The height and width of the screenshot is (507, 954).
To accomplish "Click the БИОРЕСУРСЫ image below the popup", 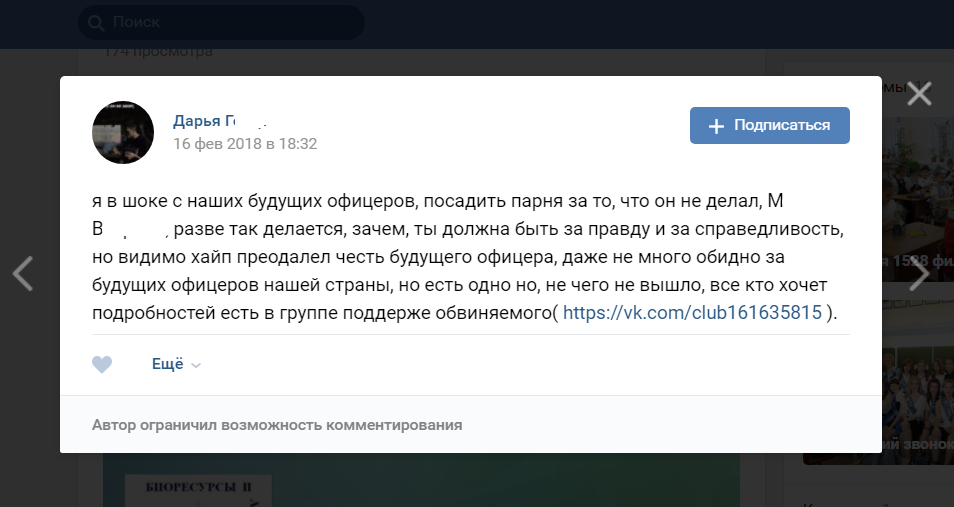I will 198,491.
